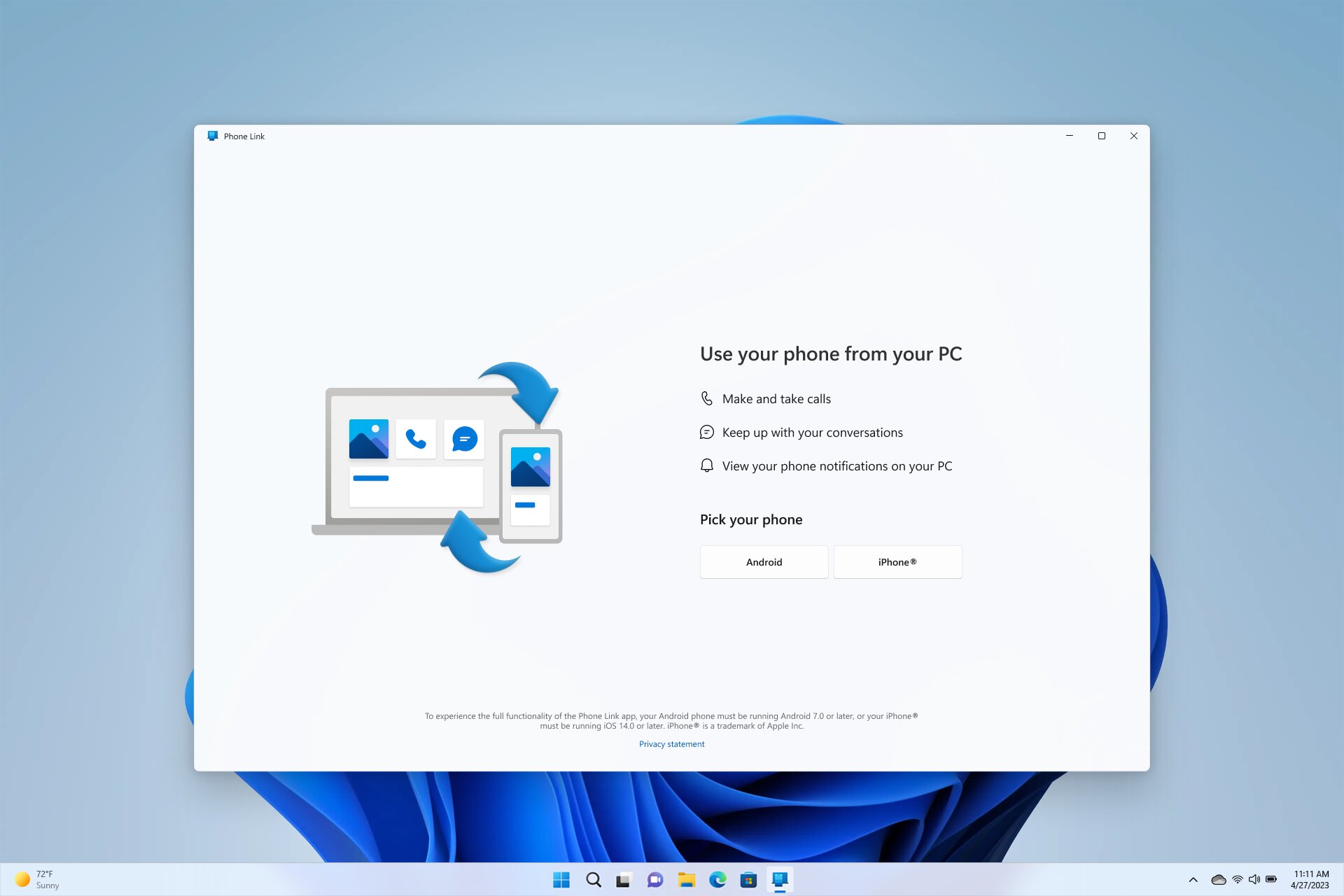Viewport: 1344px width, 896px height.
Task: Expand the system tray notifications
Action: pos(1193,879)
